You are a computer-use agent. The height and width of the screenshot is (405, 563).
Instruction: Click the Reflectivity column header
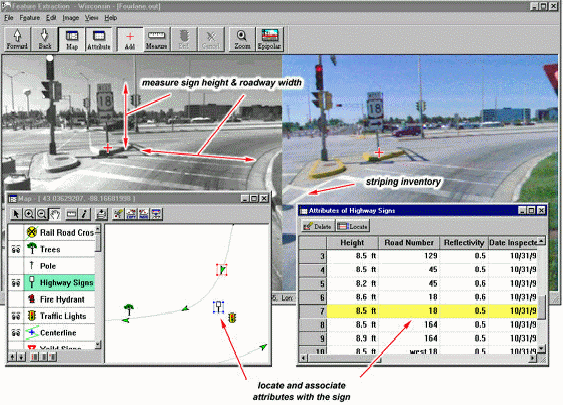(464, 243)
